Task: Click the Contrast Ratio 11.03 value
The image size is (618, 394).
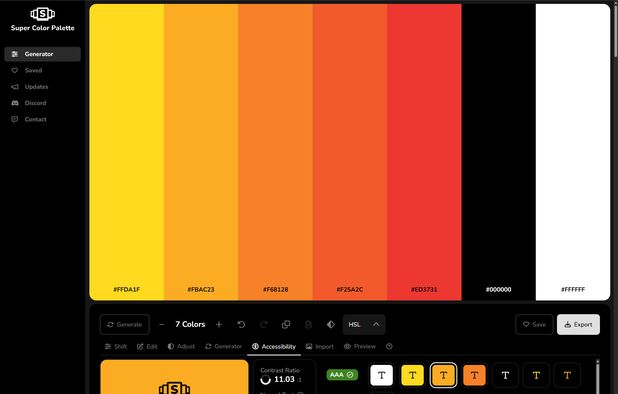Action: (284, 379)
